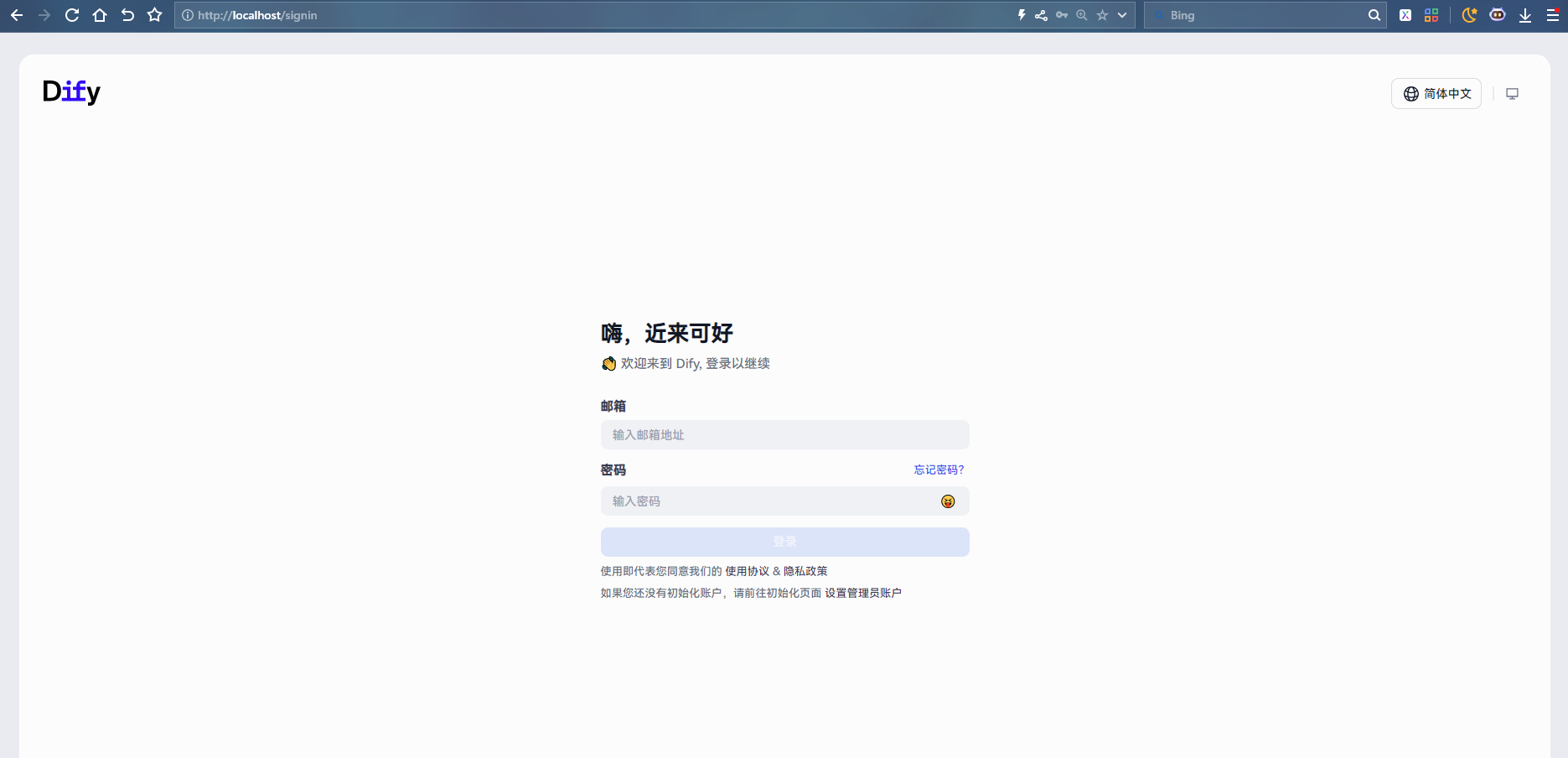
Task: Click the 登录 login button
Action: [x=785, y=542]
